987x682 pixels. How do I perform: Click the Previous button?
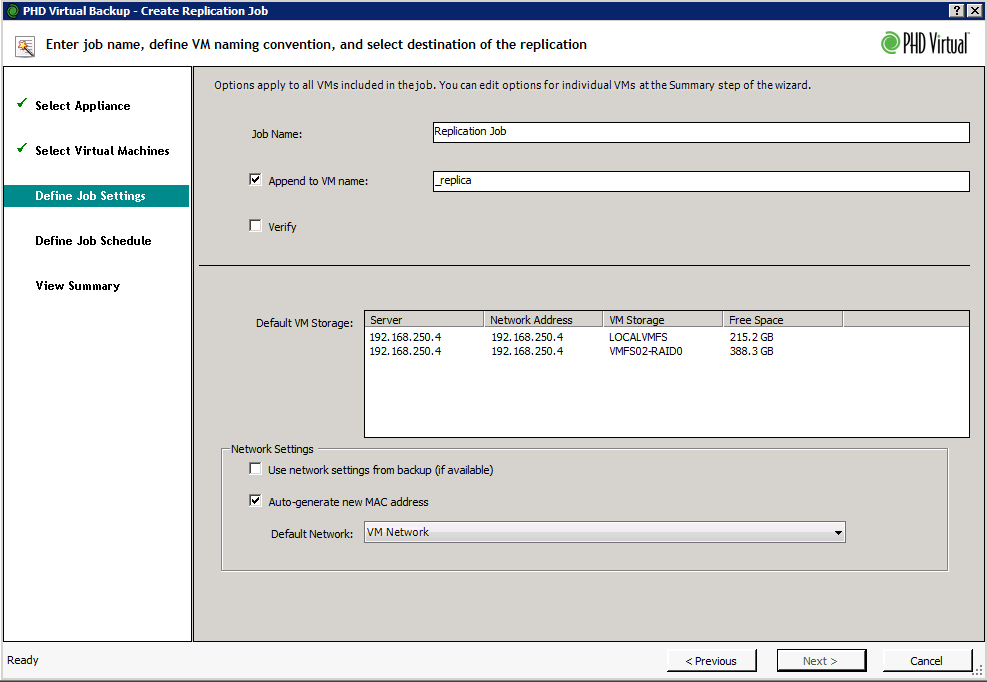[x=711, y=661]
